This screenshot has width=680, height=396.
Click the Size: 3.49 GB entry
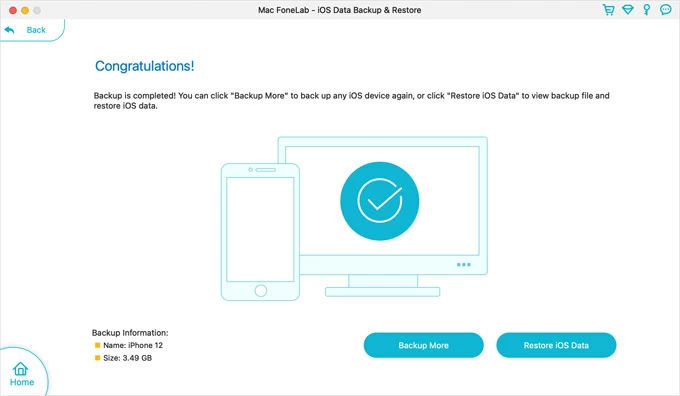click(x=128, y=358)
